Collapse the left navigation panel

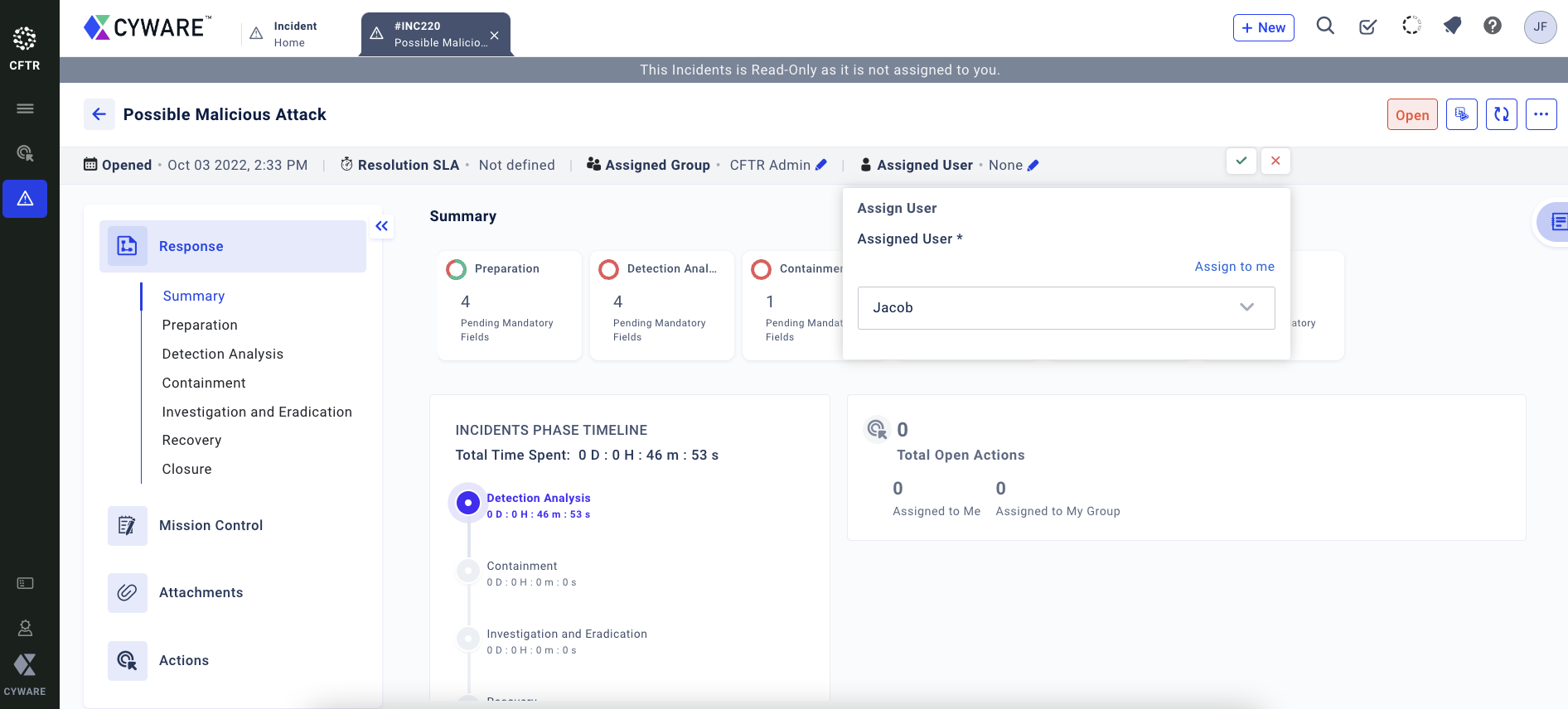click(381, 226)
